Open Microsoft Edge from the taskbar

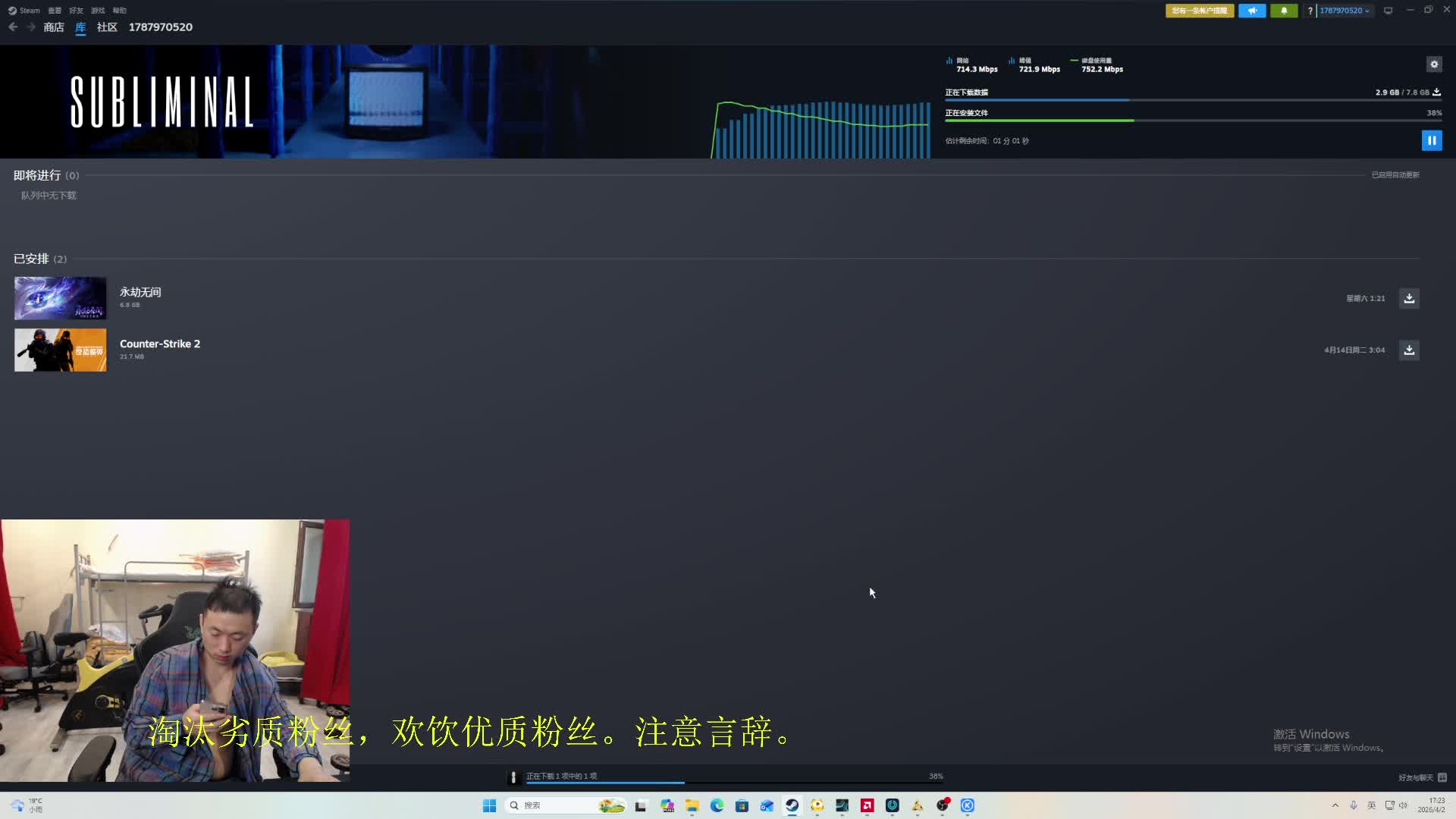click(x=717, y=805)
